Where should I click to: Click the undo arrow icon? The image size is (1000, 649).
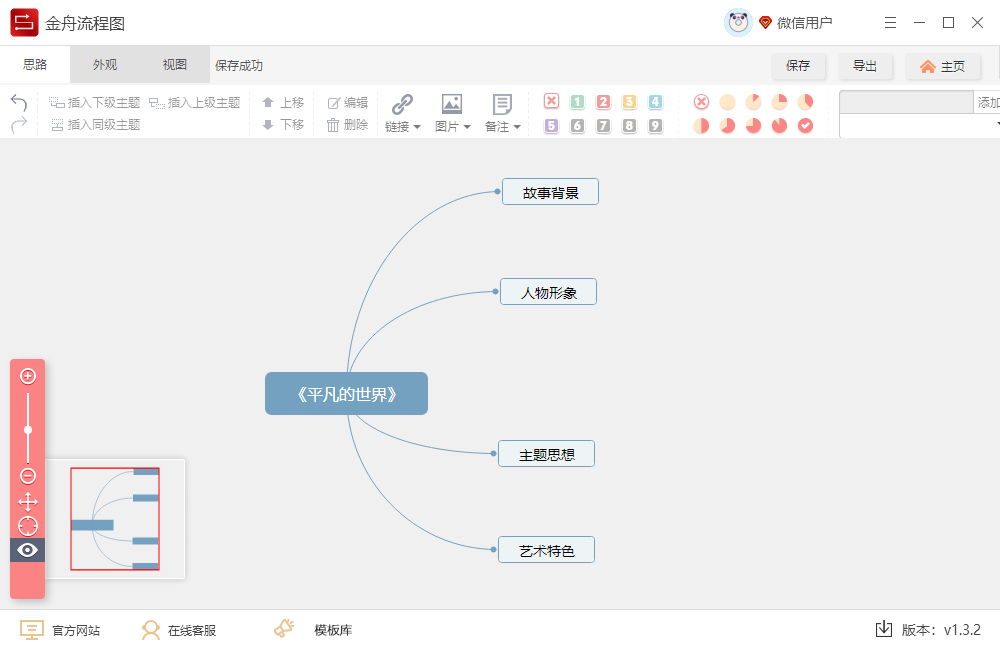click(x=18, y=101)
